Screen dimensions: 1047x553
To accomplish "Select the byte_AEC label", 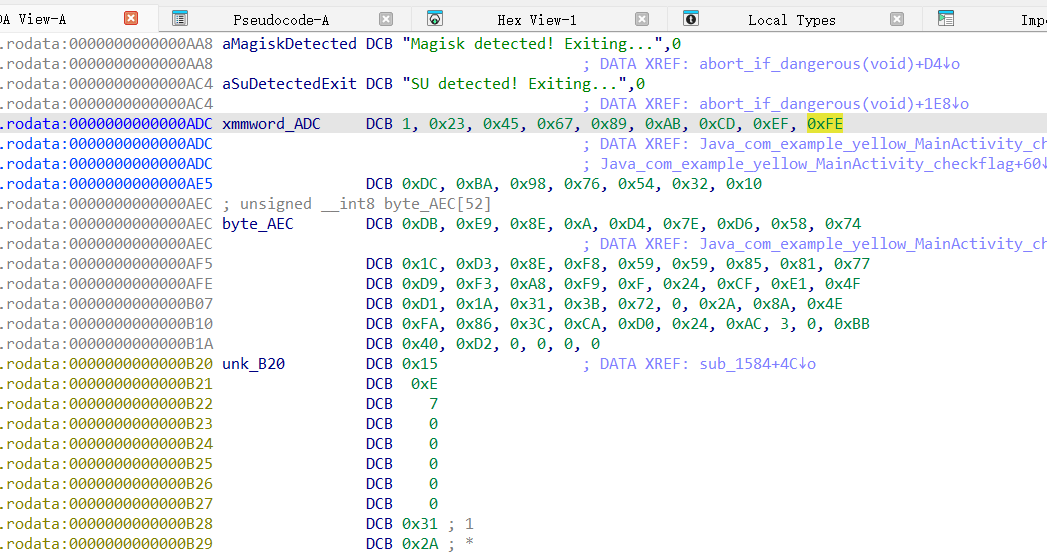I will 258,224.
